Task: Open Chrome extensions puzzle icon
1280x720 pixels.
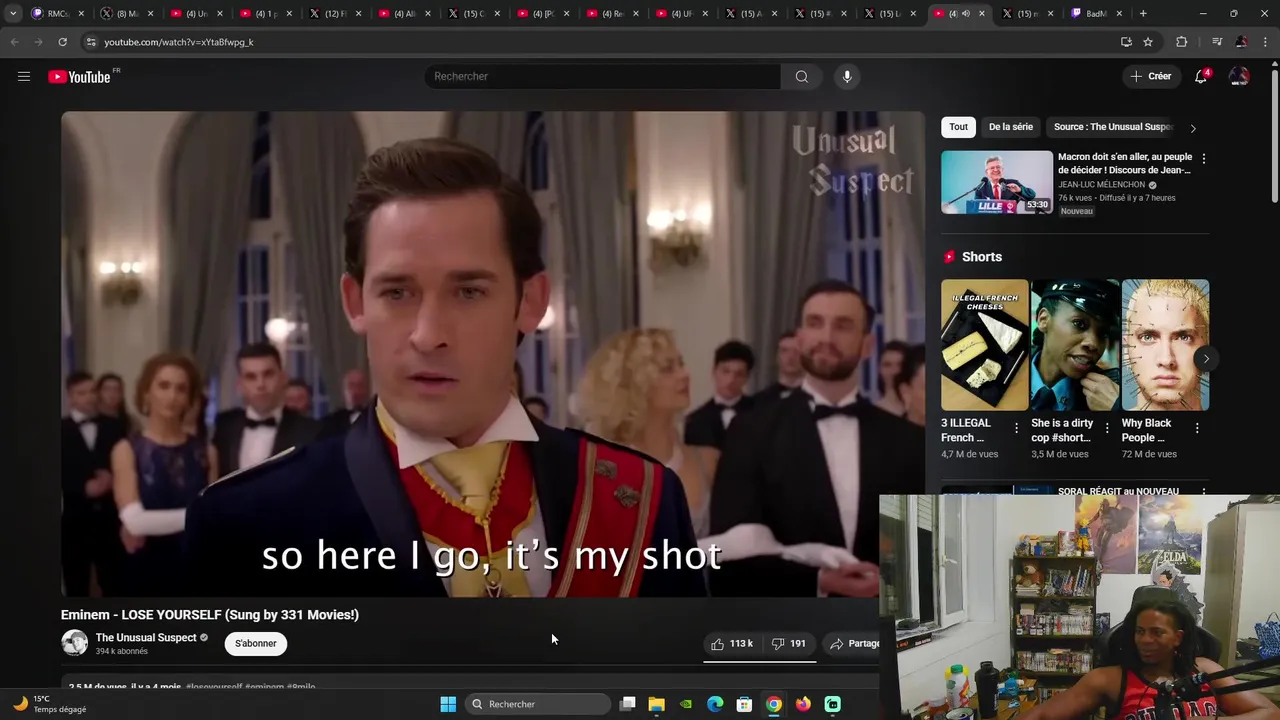Action: click(1182, 42)
